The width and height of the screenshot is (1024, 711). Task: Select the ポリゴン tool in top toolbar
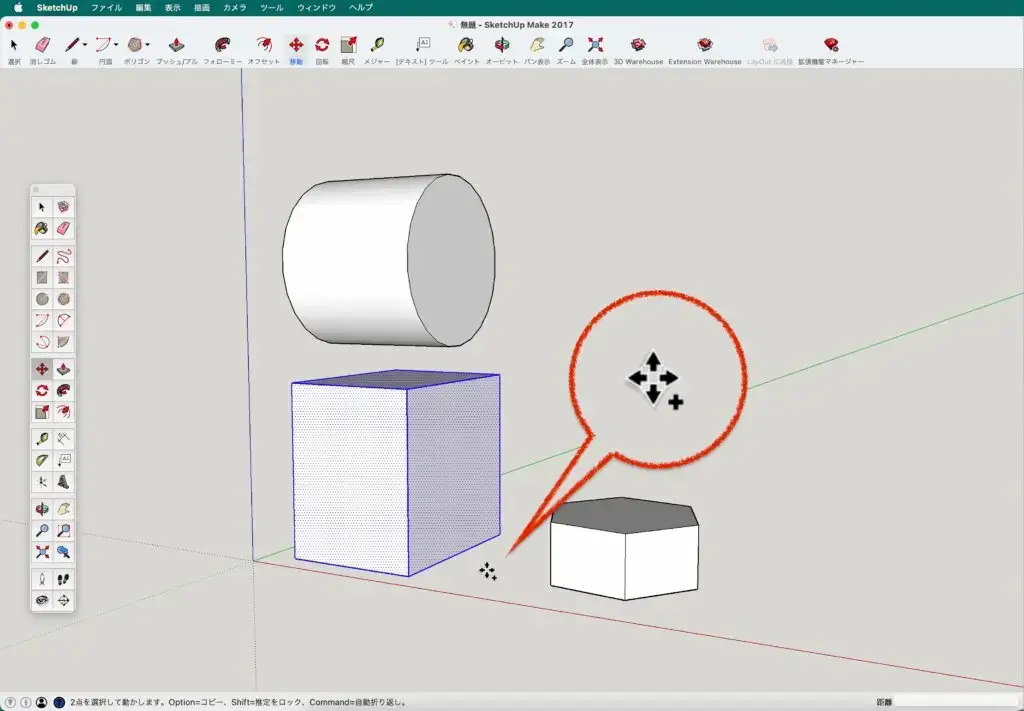135,45
